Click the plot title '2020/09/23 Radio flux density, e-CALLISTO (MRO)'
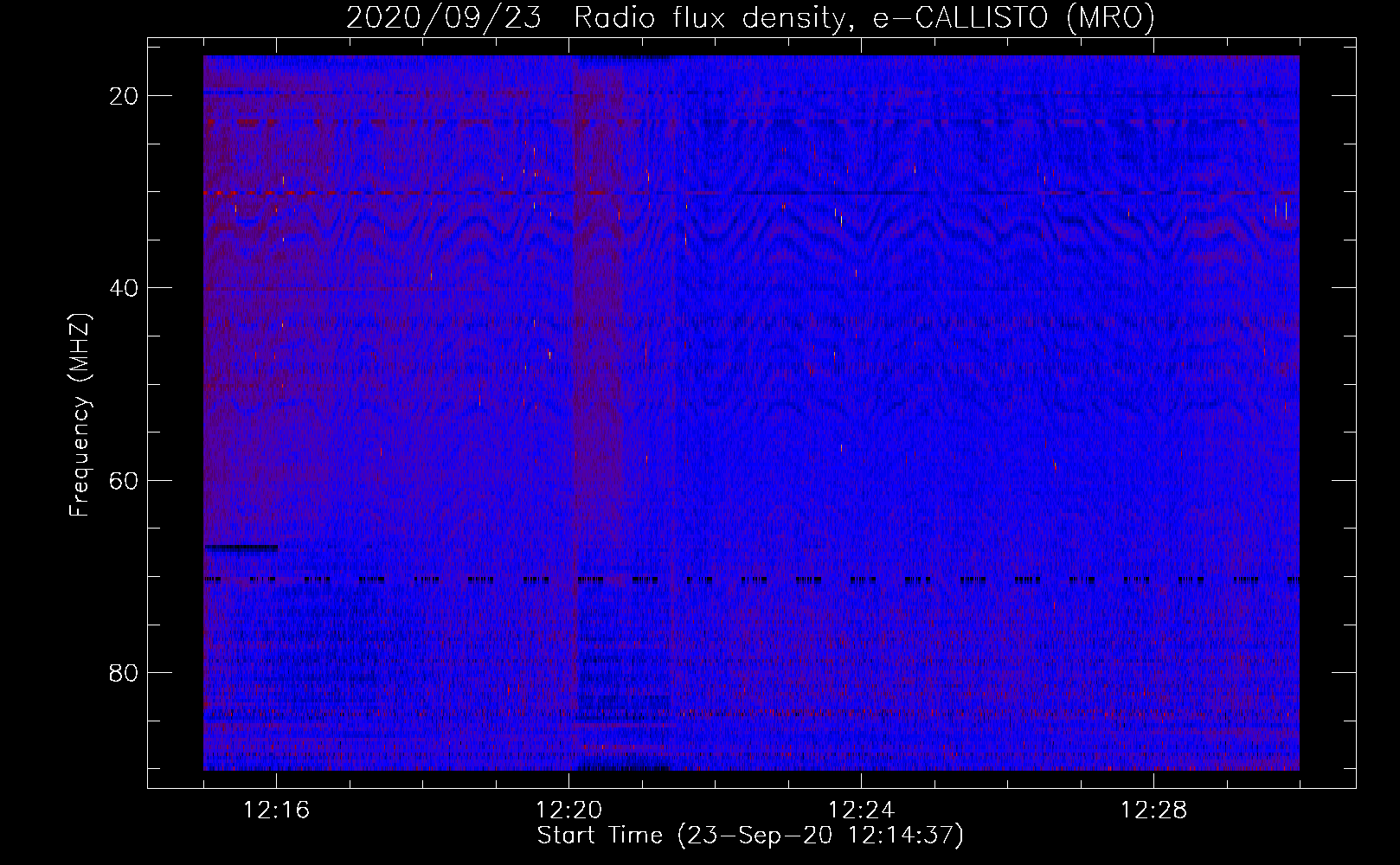Image resolution: width=1400 pixels, height=865 pixels. point(750,17)
